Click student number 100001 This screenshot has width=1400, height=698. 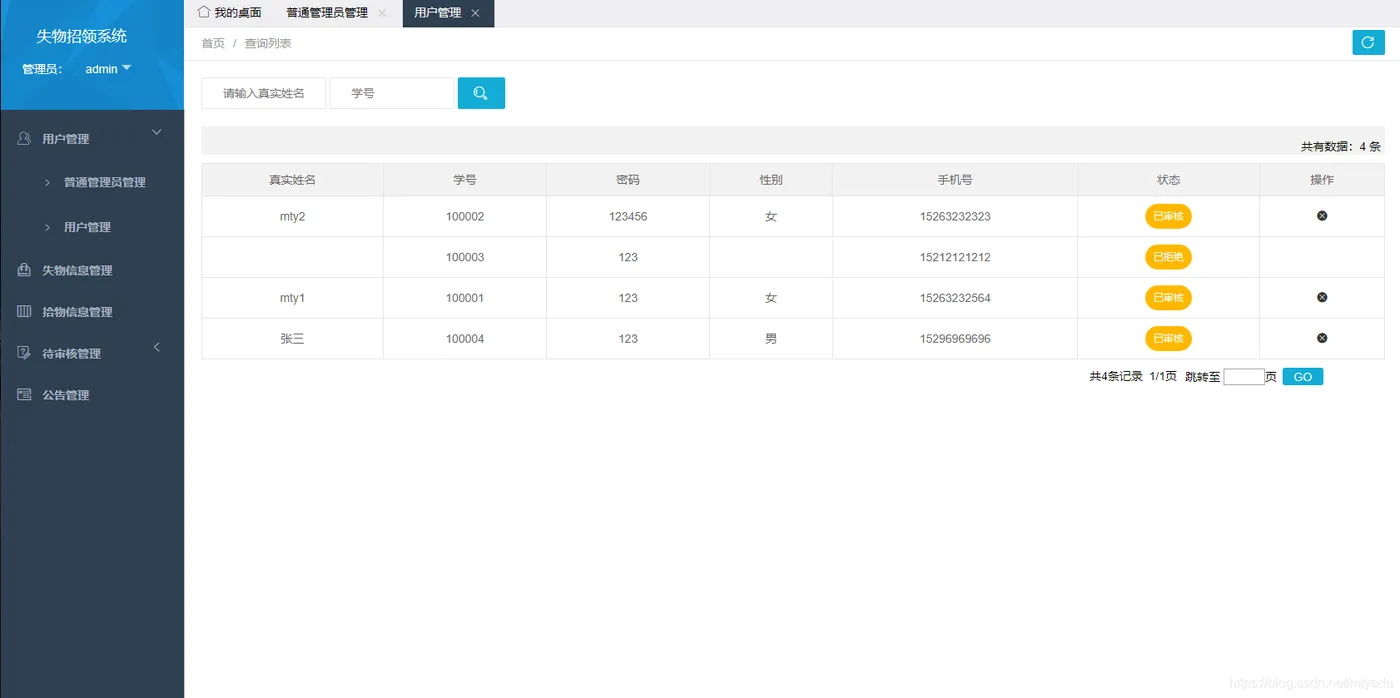[x=465, y=298]
